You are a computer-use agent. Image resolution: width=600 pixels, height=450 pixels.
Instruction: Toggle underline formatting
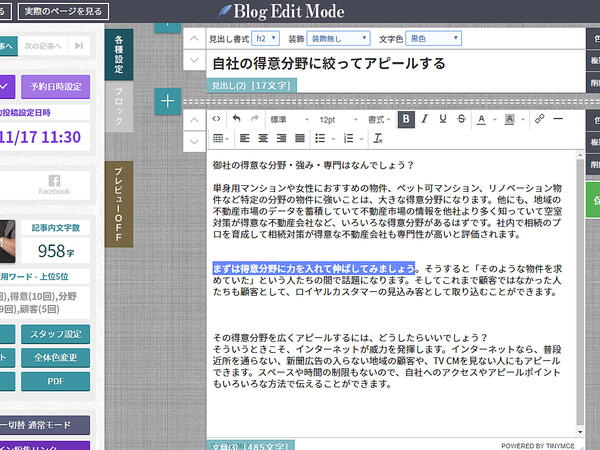[443, 119]
